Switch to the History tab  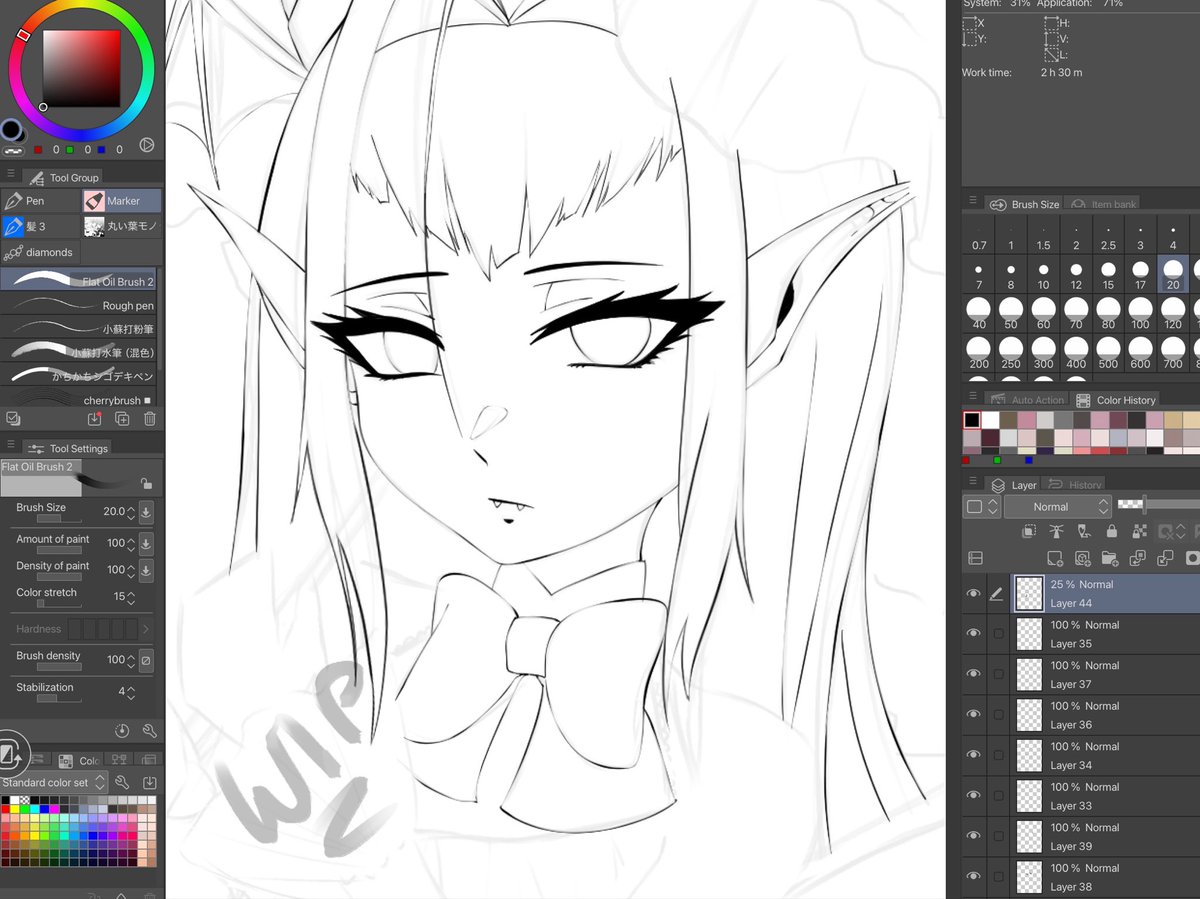coord(1075,485)
